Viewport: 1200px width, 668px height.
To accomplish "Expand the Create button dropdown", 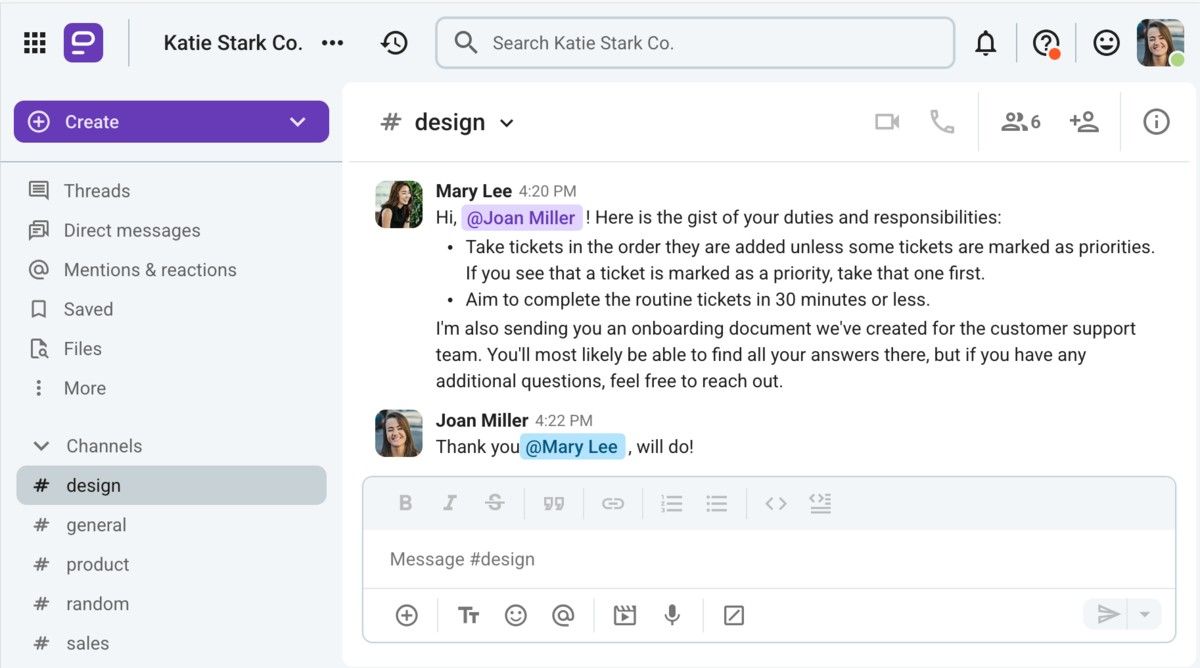I will coord(297,122).
